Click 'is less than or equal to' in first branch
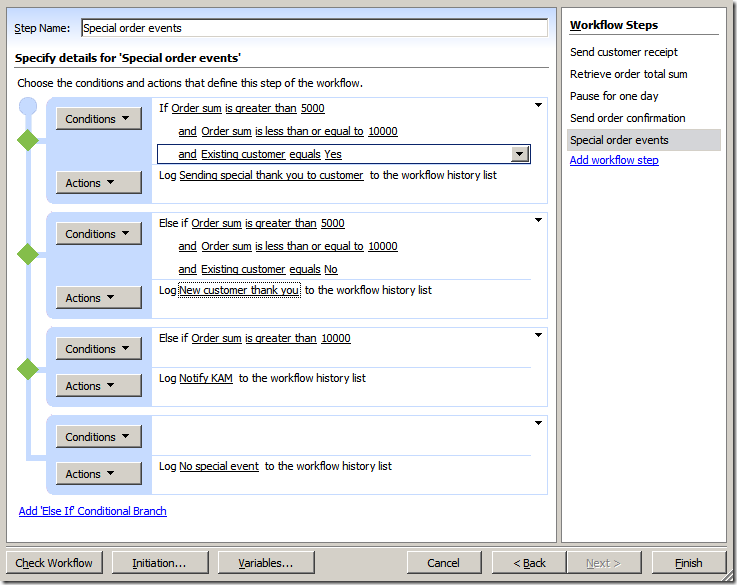Image resolution: width=737 pixels, height=585 pixels. 309,131
